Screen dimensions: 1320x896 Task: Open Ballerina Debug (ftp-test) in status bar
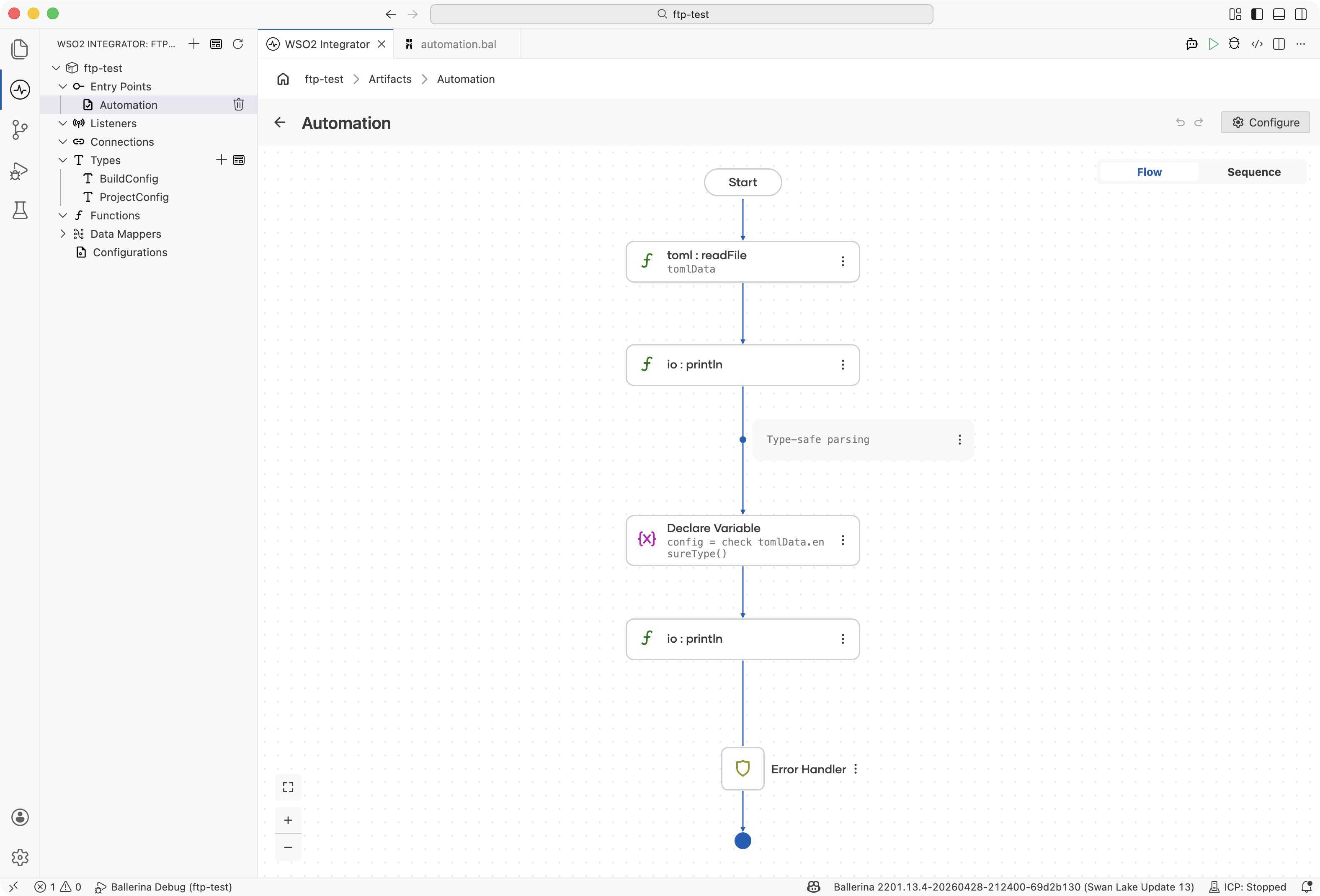pos(164,887)
